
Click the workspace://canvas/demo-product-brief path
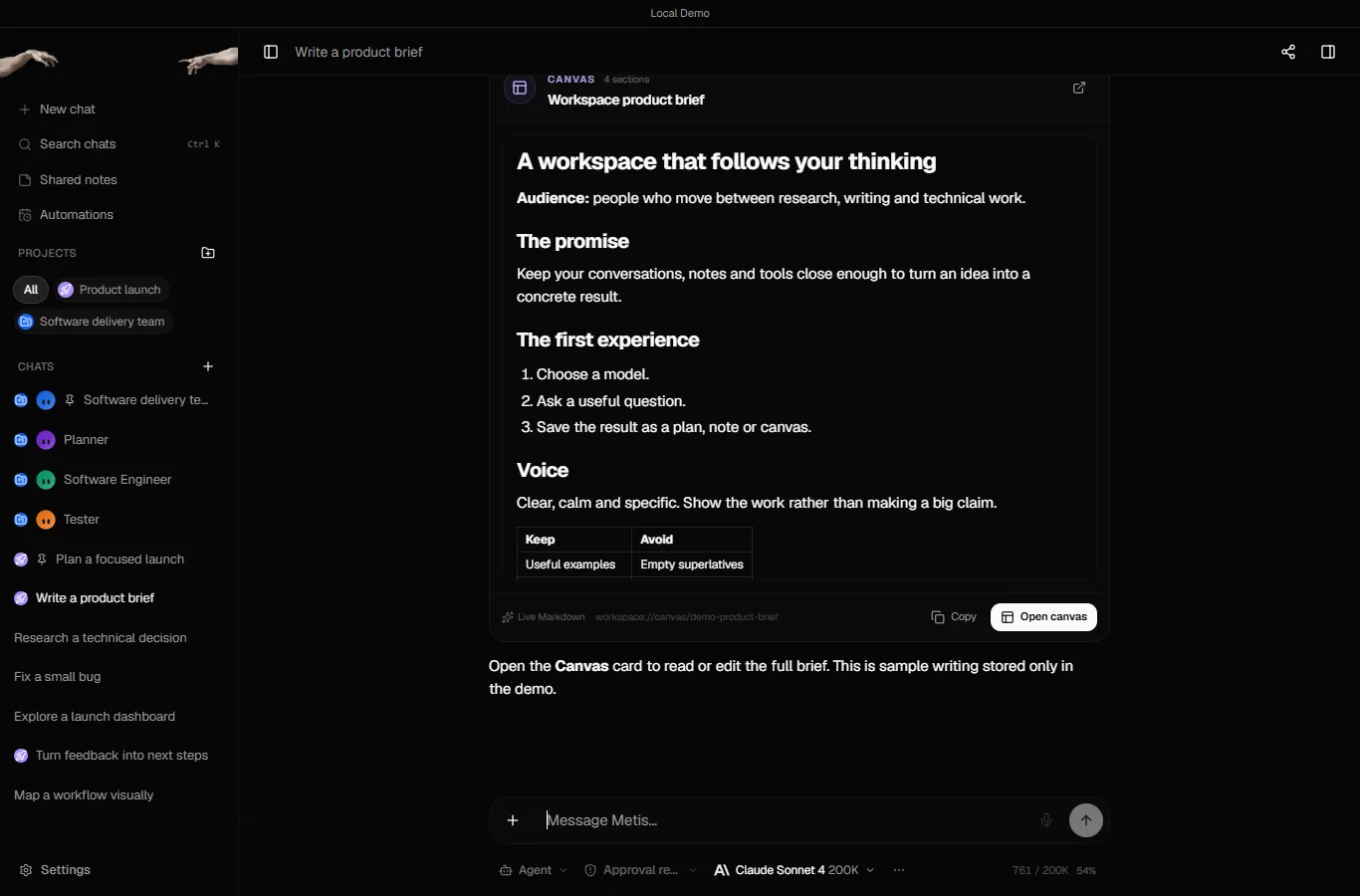[x=687, y=617]
